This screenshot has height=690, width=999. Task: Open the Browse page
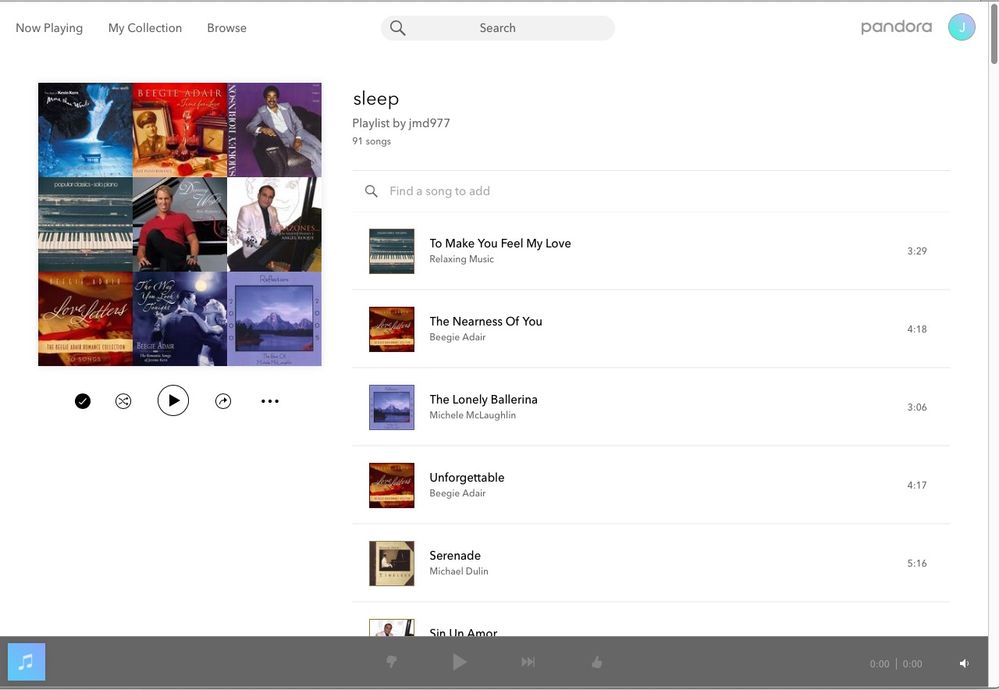coord(227,28)
